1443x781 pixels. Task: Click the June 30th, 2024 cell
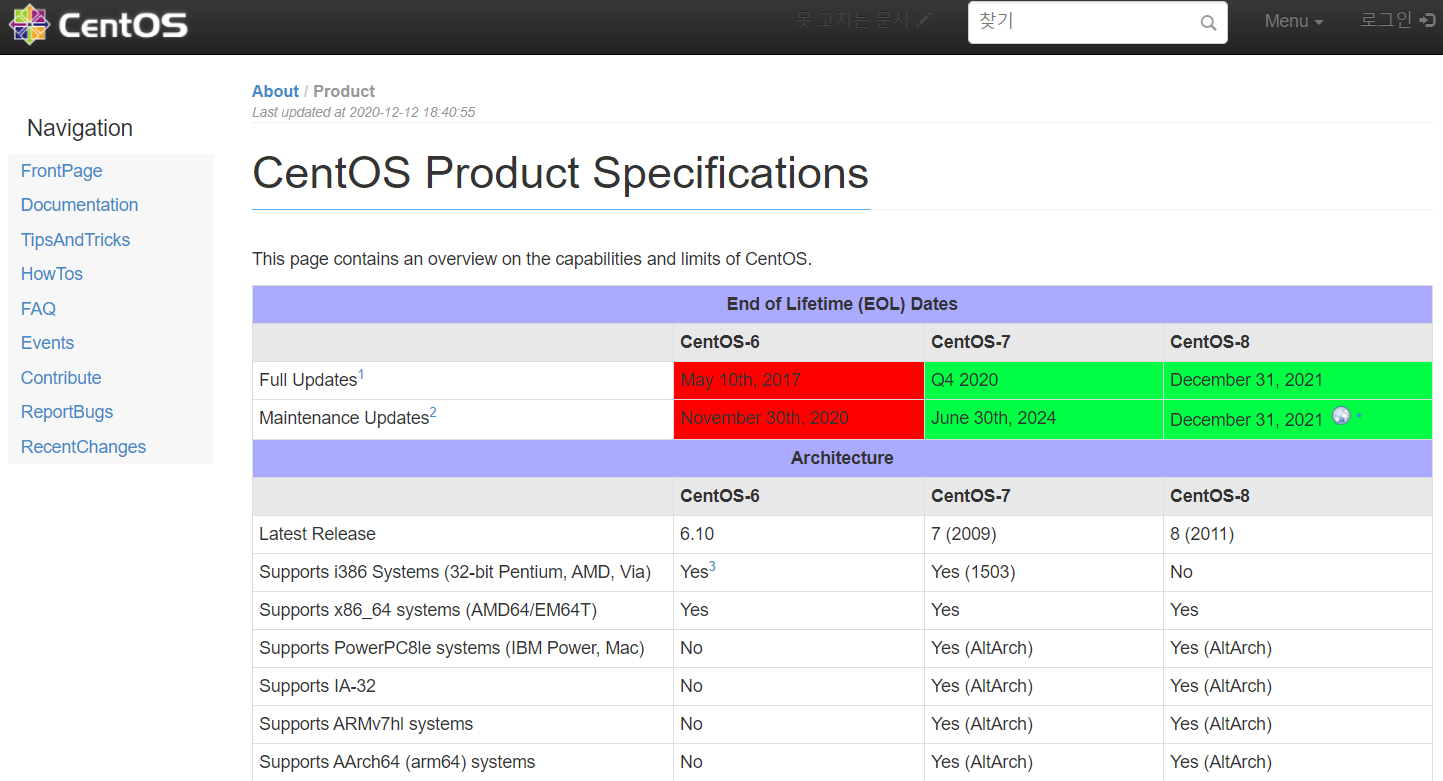(x=1044, y=418)
